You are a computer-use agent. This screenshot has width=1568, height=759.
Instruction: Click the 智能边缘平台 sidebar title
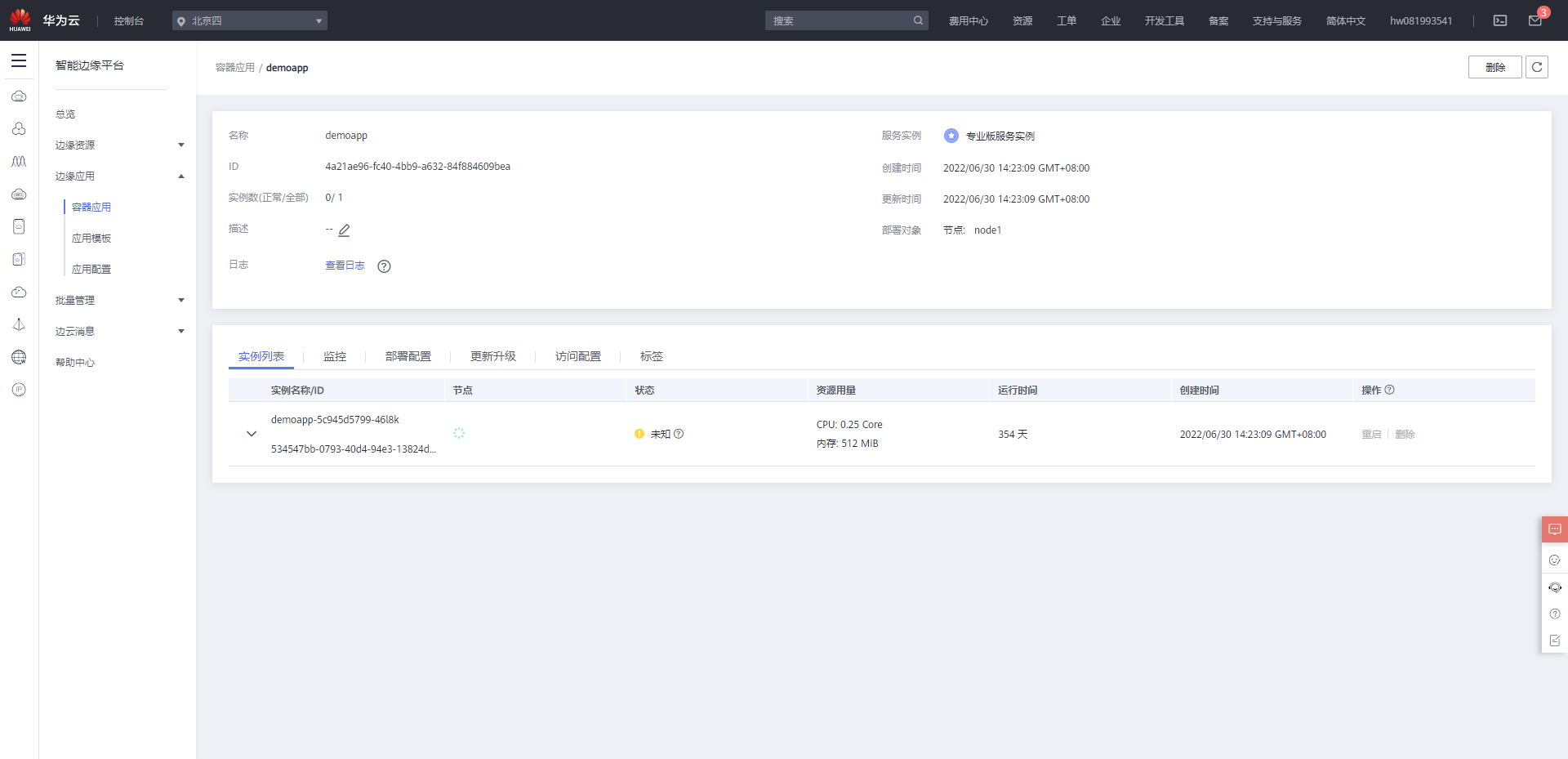90,65
